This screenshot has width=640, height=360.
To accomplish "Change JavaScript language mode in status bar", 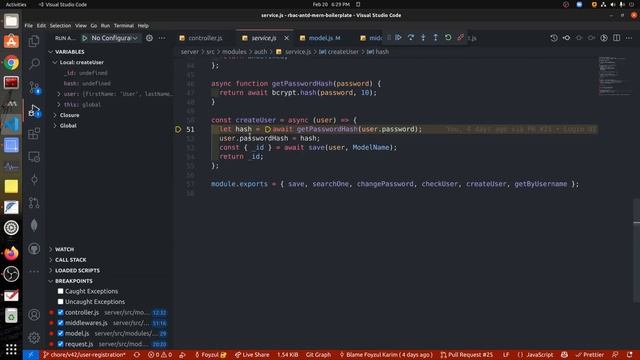I will pyautogui.click(x=540, y=355).
